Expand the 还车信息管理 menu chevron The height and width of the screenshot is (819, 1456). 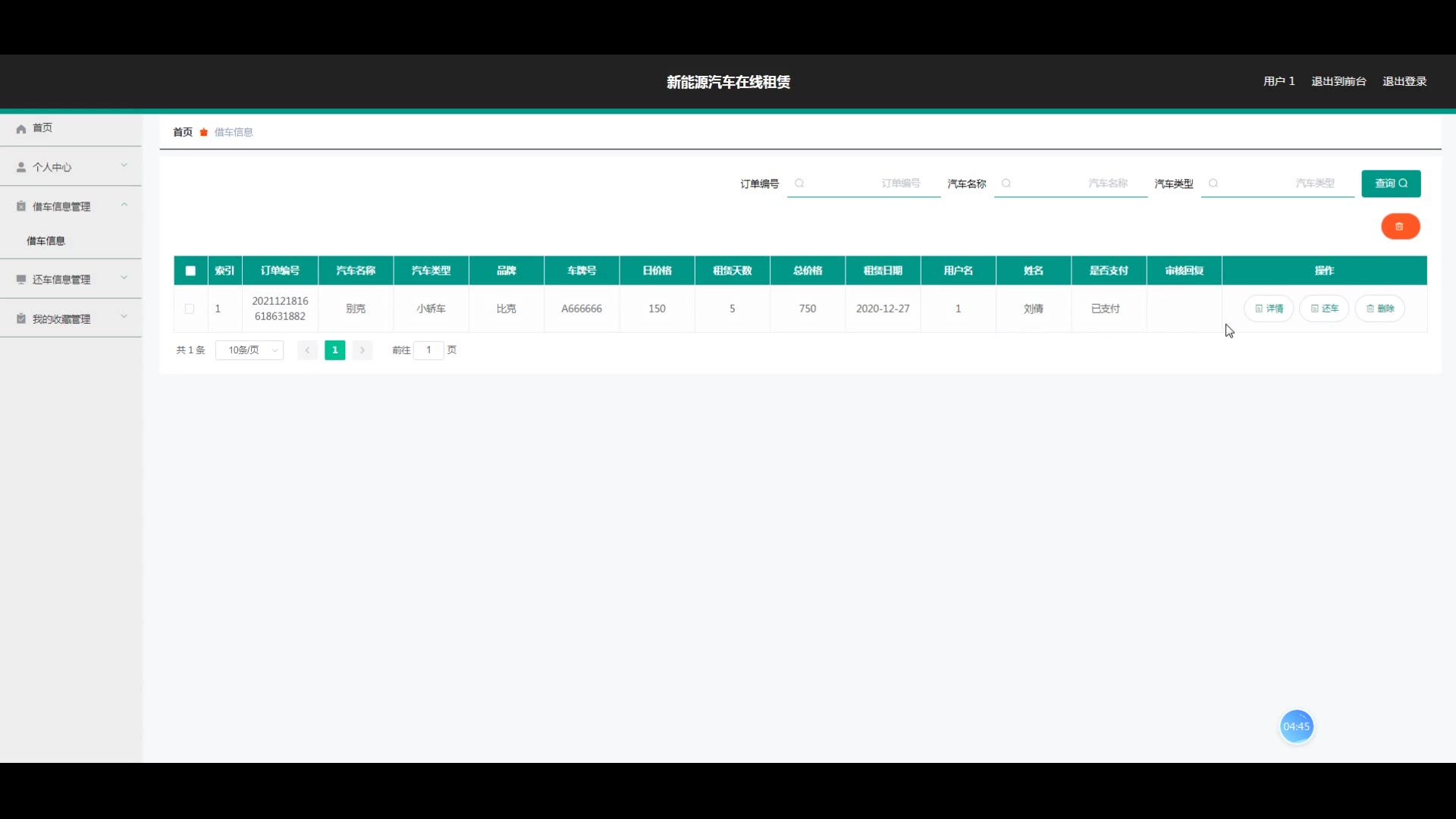click(124, 278)
